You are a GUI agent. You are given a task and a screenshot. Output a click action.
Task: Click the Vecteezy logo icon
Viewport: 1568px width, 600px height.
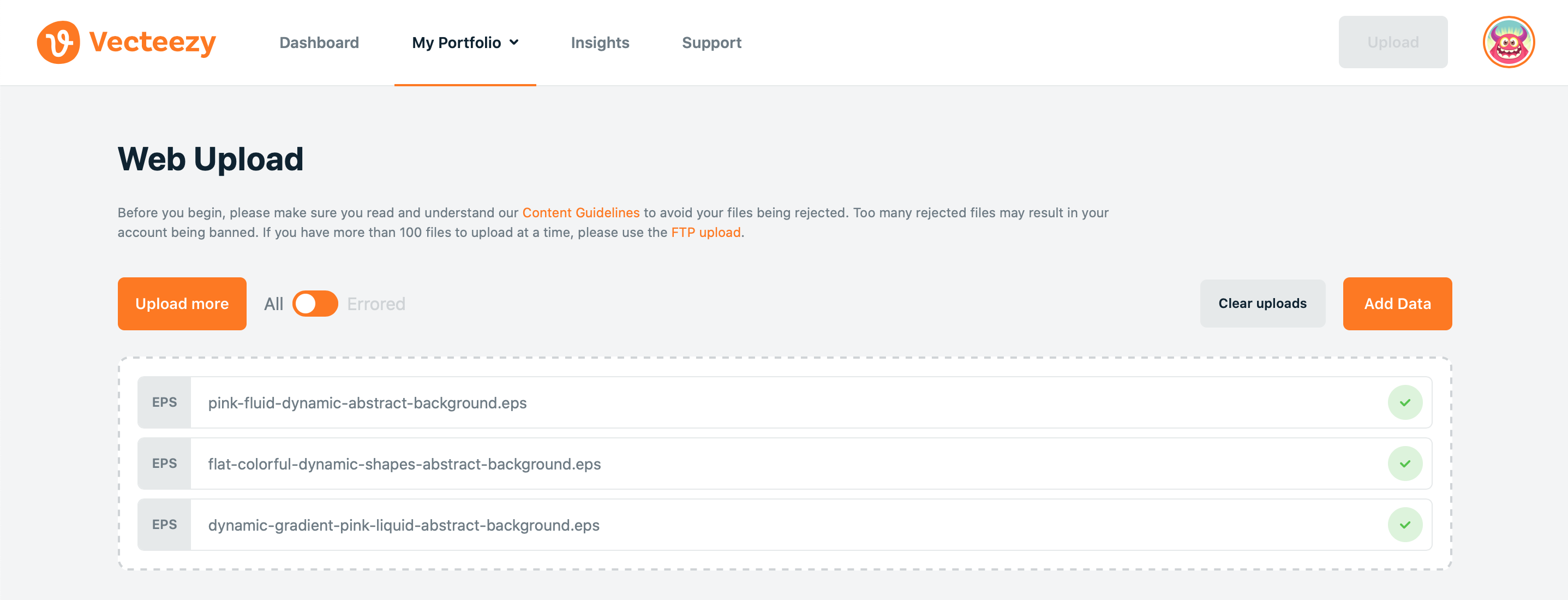(58, 42)
